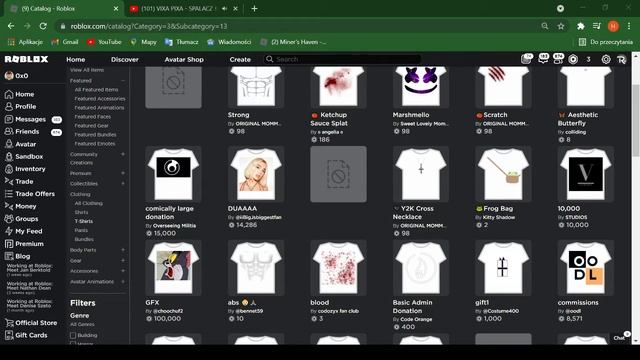Screen dimensions: 640x360
Task: Open the Frog Bag t-shirt thumbnail
Action: tap(503, 174)
